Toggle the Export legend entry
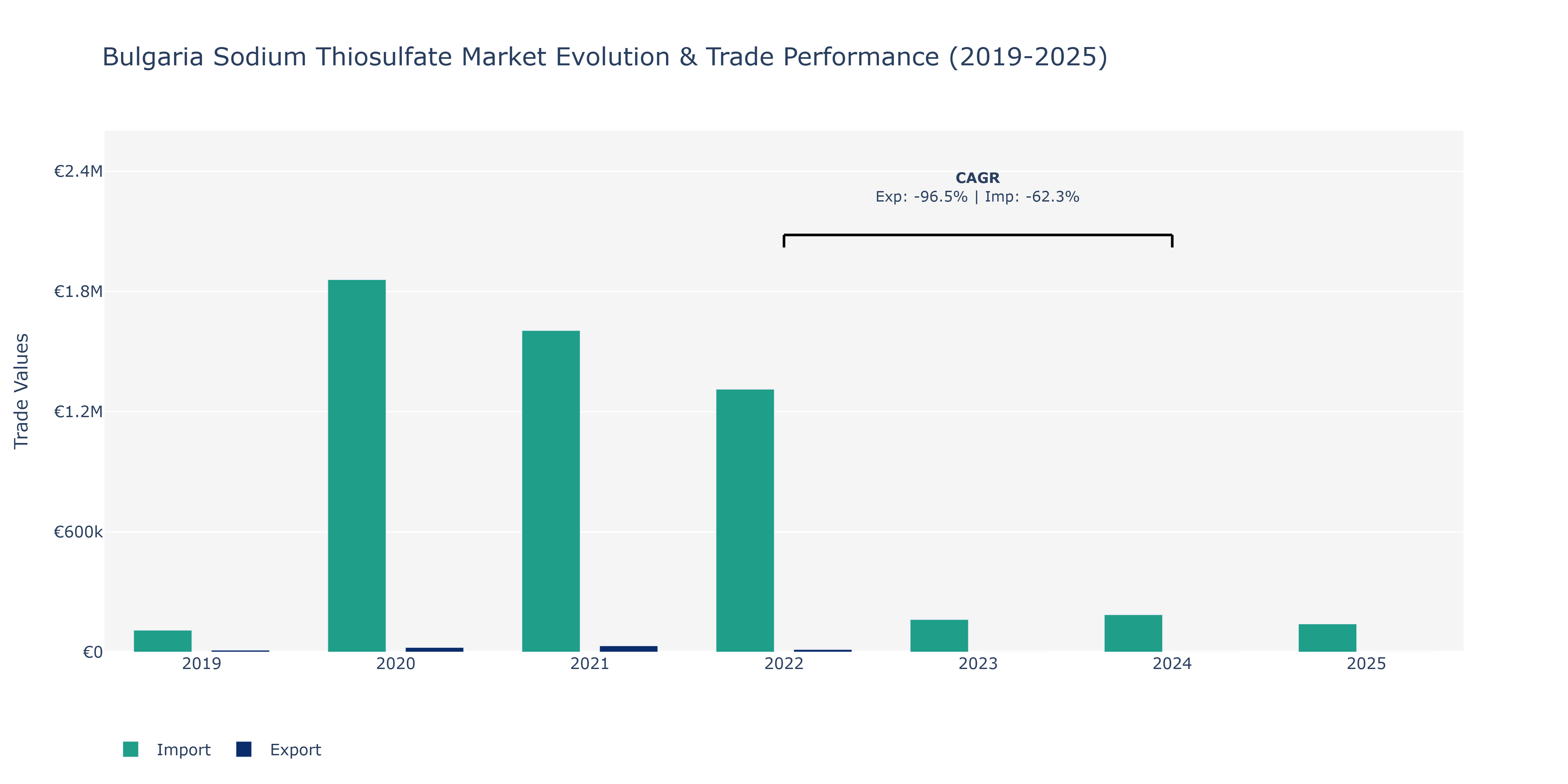 point(278,749)
